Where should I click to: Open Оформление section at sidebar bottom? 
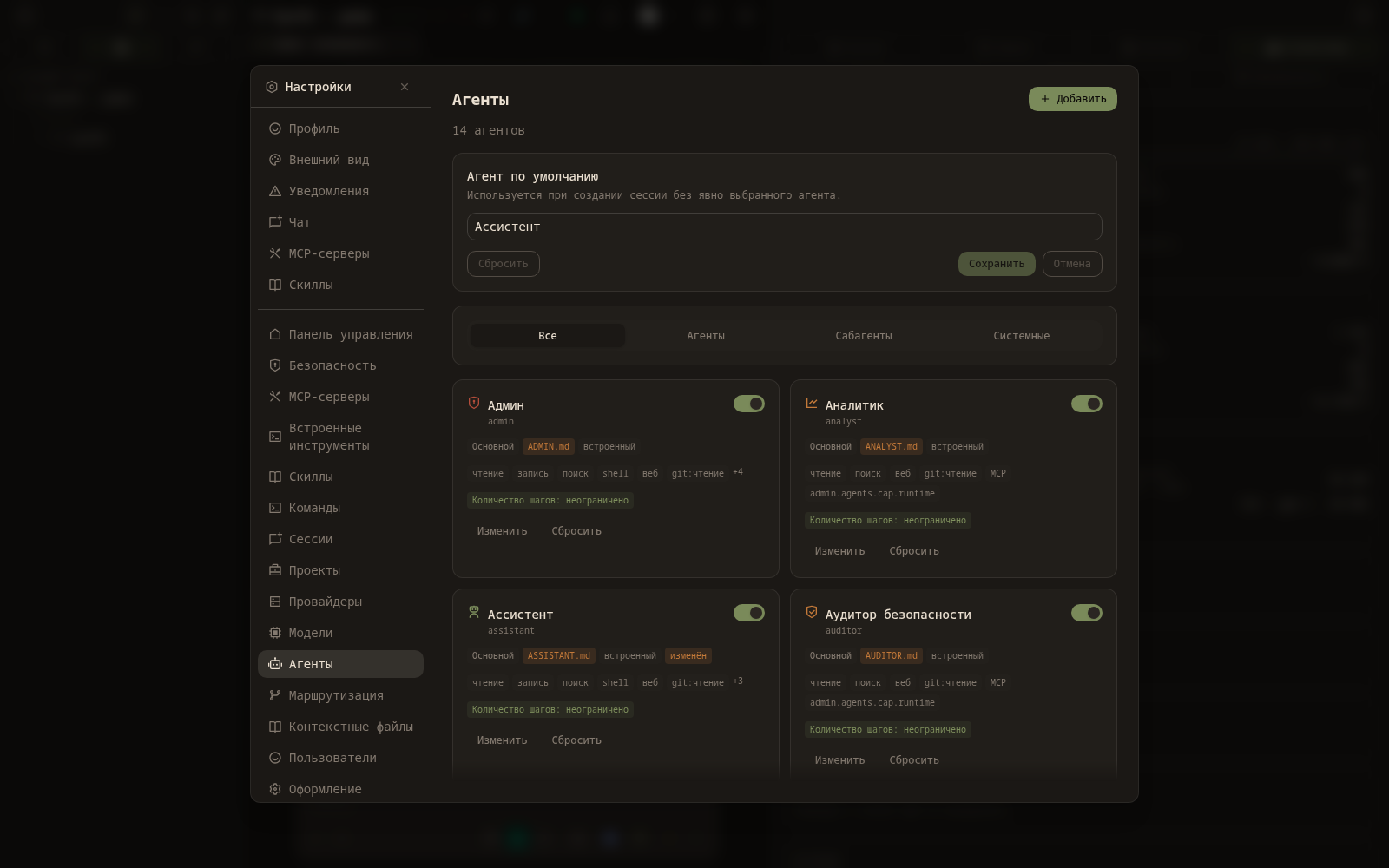pyautogui.click(x=340, y=789)
